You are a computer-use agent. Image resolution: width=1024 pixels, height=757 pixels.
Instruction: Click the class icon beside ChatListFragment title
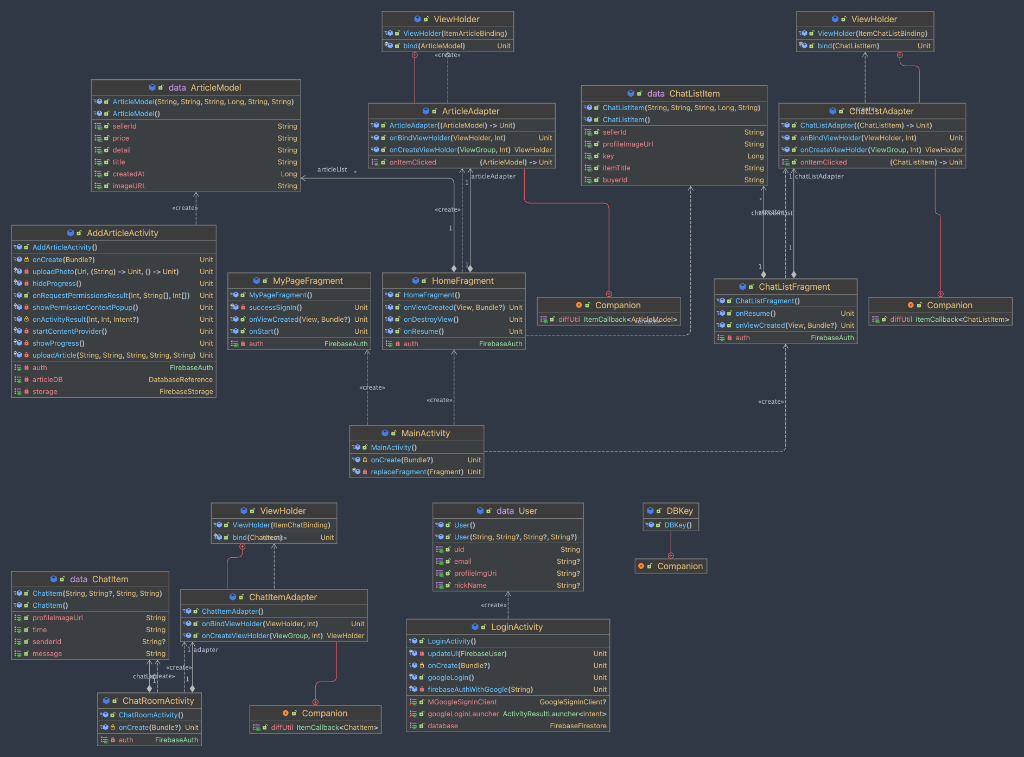pos(743,287)
